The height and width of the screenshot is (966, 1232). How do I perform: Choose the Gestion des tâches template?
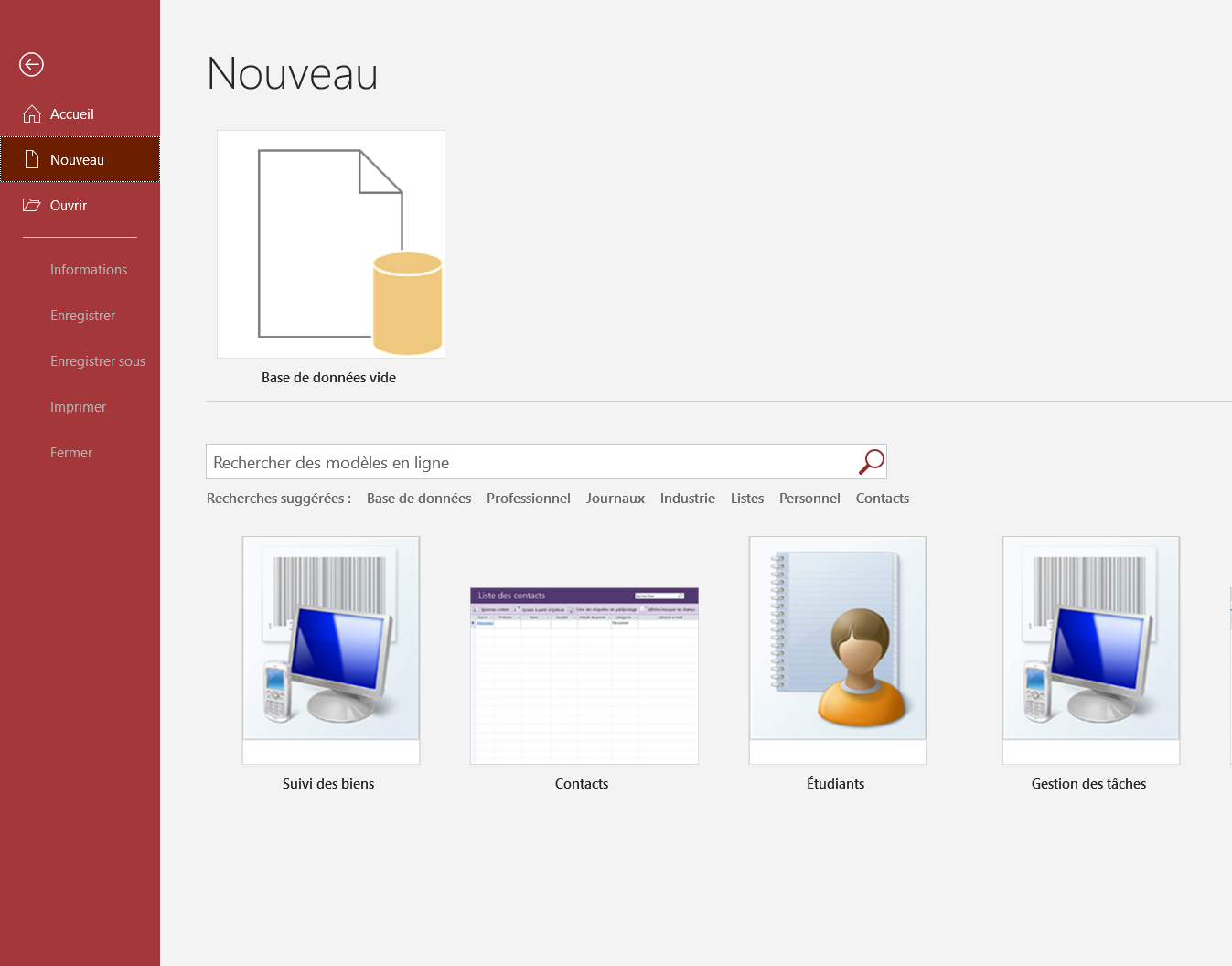[x=1091, y=650]
